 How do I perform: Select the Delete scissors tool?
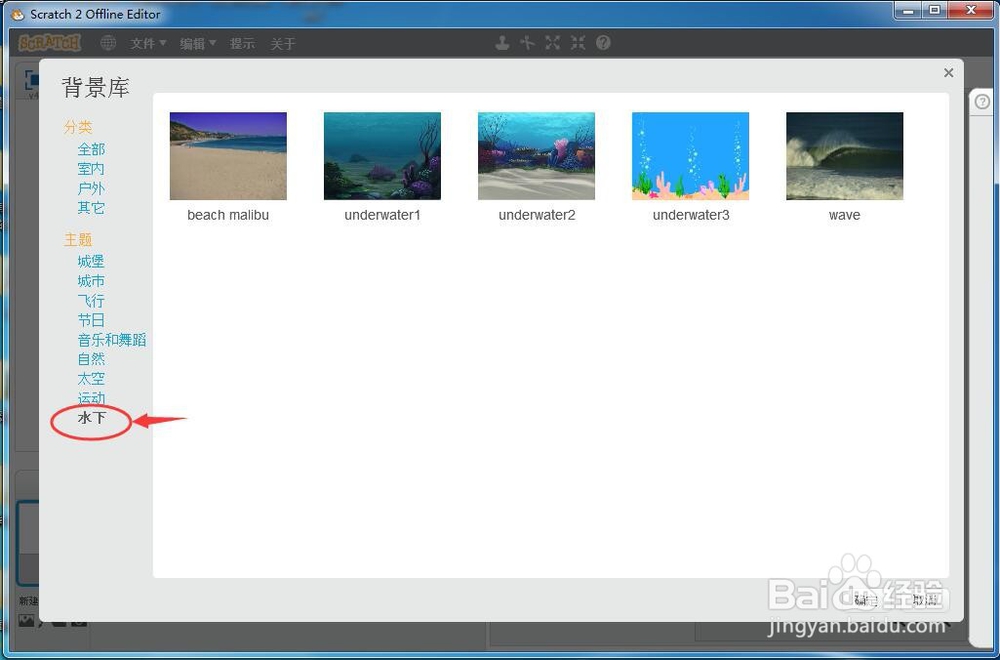[527, 43]
